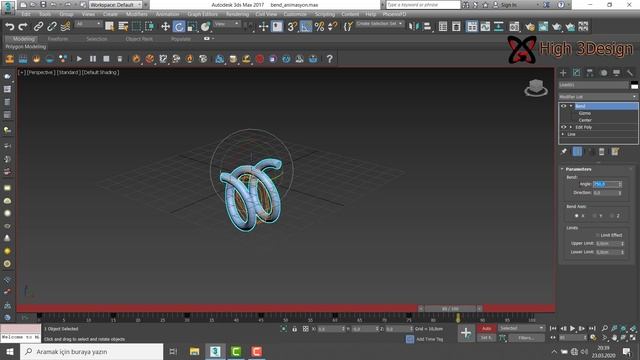Open the Rendering menu
640x360 pixels.
coord(237,14)
